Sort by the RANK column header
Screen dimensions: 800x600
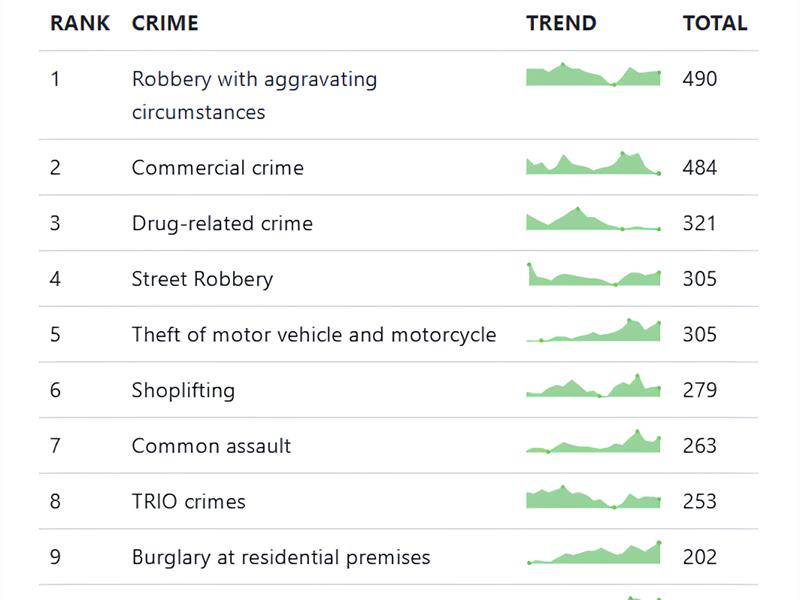[80, 23]
